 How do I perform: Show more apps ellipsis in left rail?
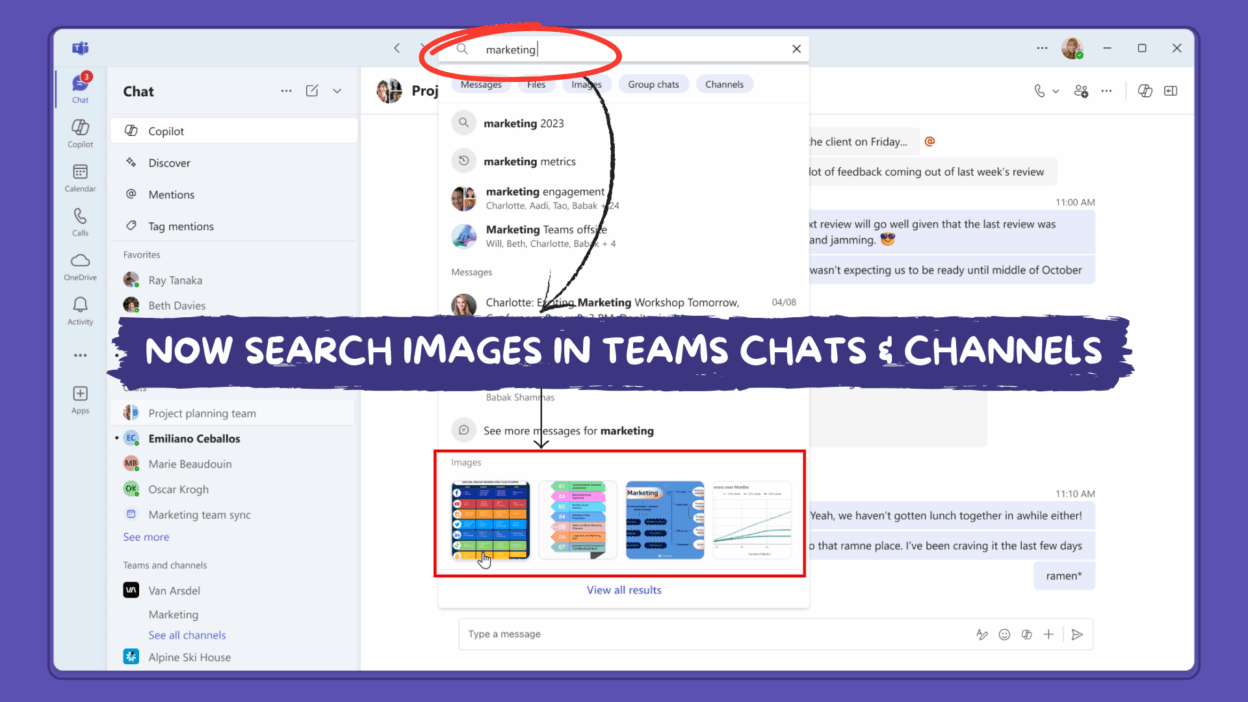click(80, 355)
